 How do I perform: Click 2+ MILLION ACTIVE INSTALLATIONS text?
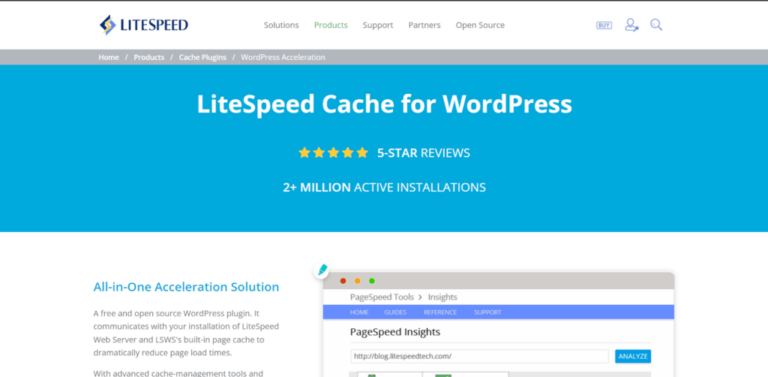click(x=384, y=187)
